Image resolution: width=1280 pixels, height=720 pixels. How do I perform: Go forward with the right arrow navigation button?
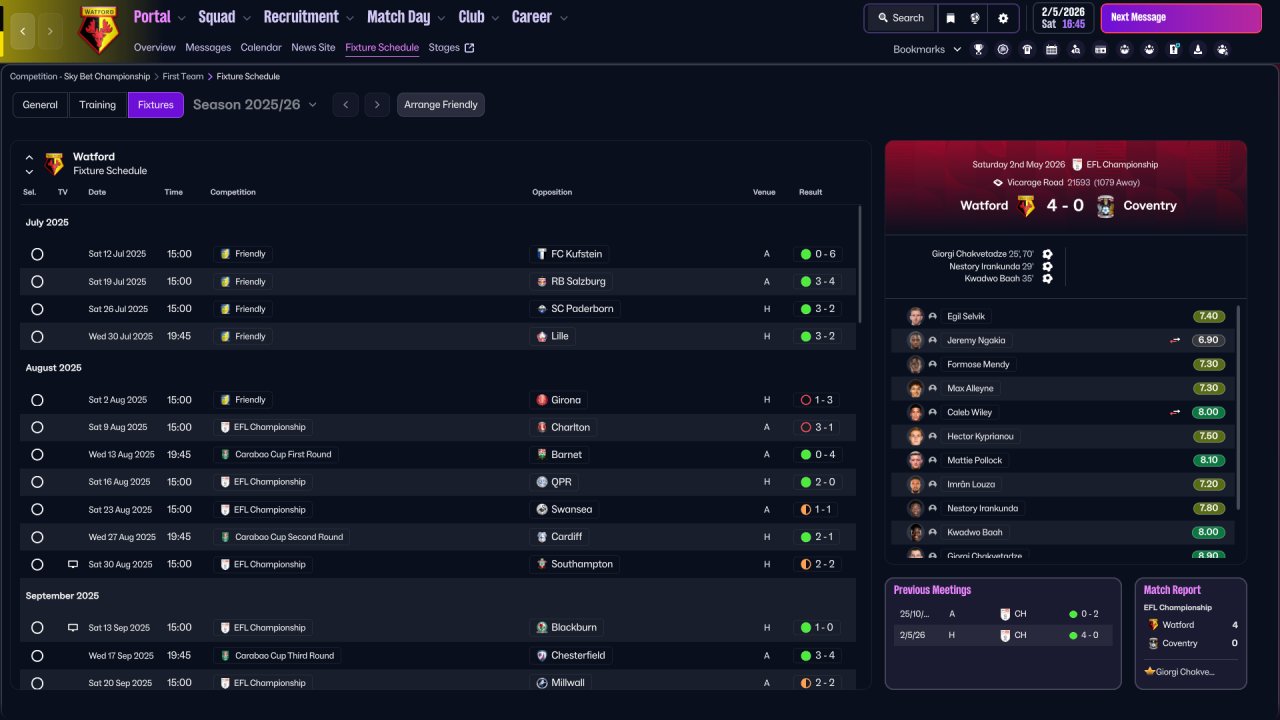click(x=50, y=31)
